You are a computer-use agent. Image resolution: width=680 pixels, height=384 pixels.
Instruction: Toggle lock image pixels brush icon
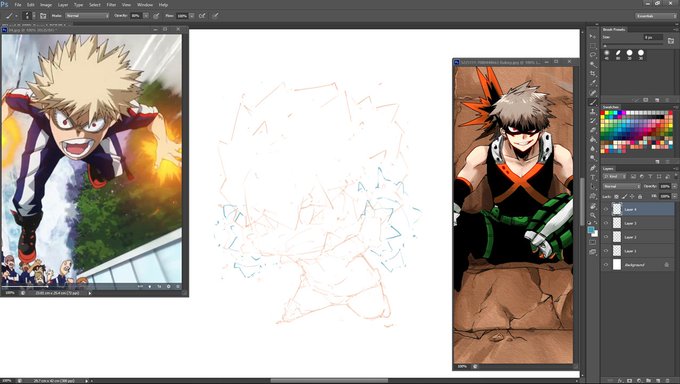624,197
